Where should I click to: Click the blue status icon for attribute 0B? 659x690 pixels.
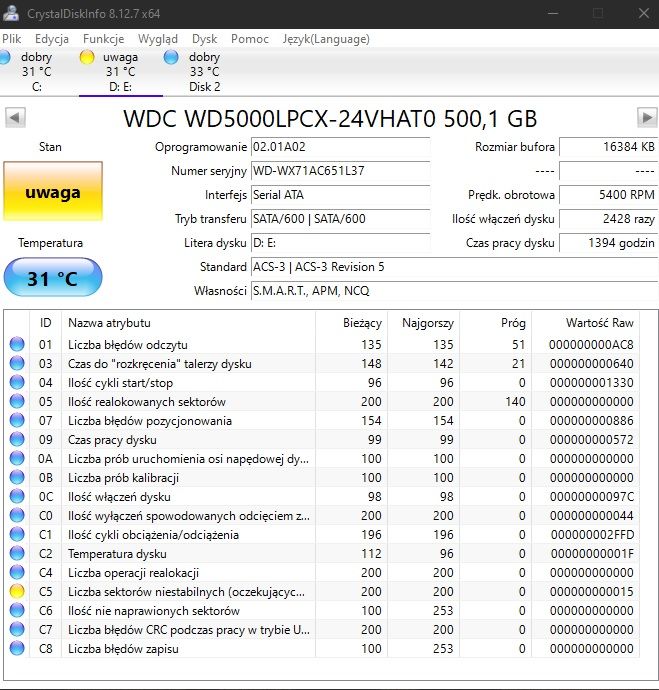click(x=17, y=477)
